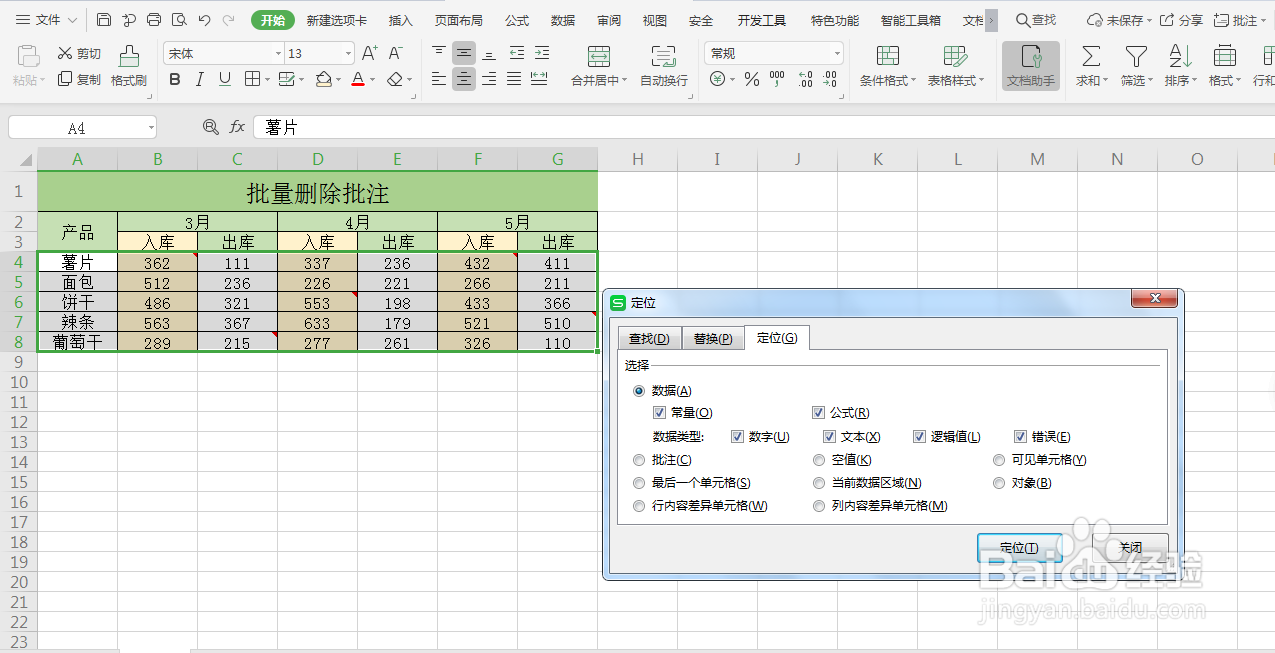Open the number format dropdown (常规)

click(837, 54)
